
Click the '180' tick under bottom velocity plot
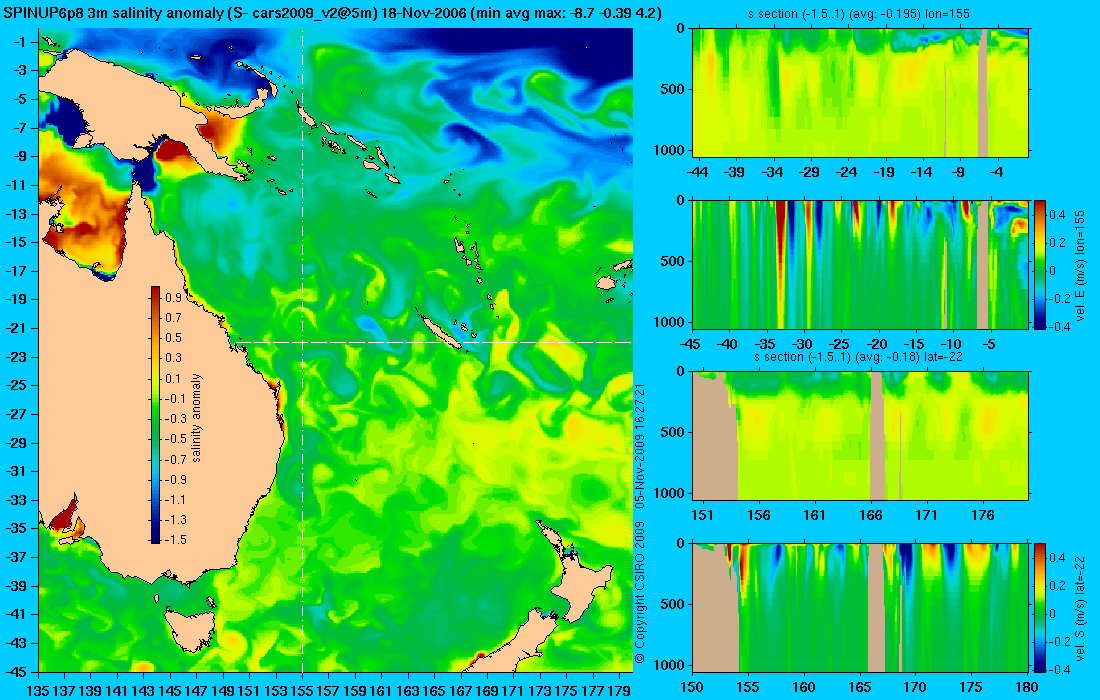point(1027,687)
